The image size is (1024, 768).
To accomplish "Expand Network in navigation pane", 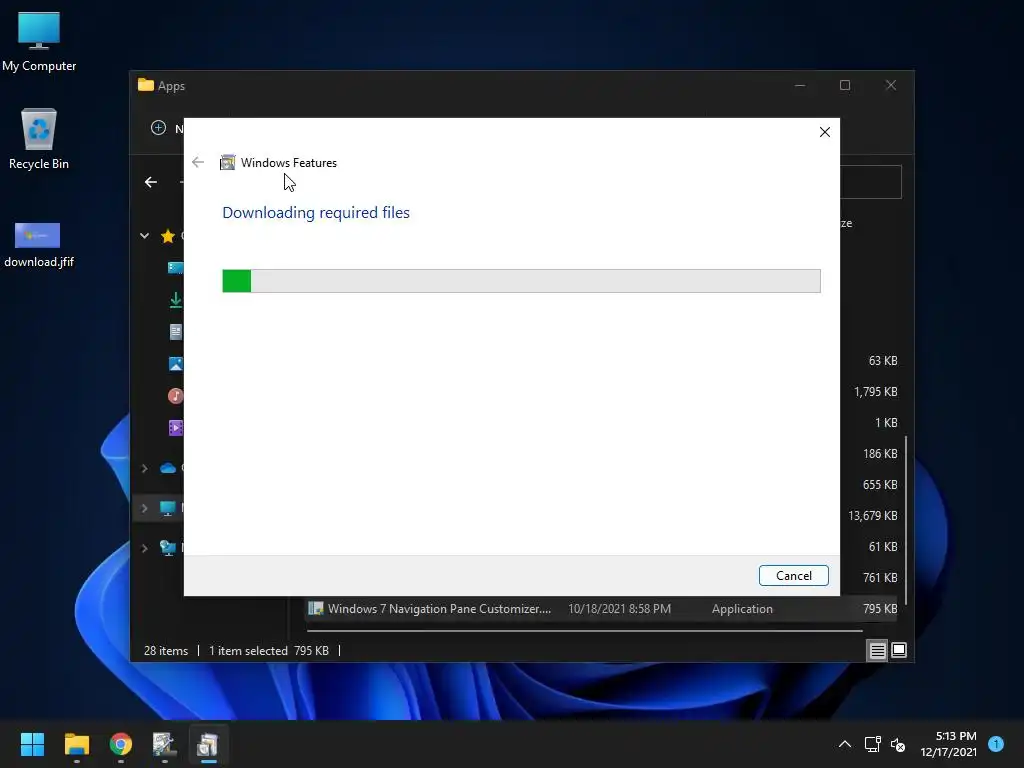I will pyautogui.click(x=144, y=548).
